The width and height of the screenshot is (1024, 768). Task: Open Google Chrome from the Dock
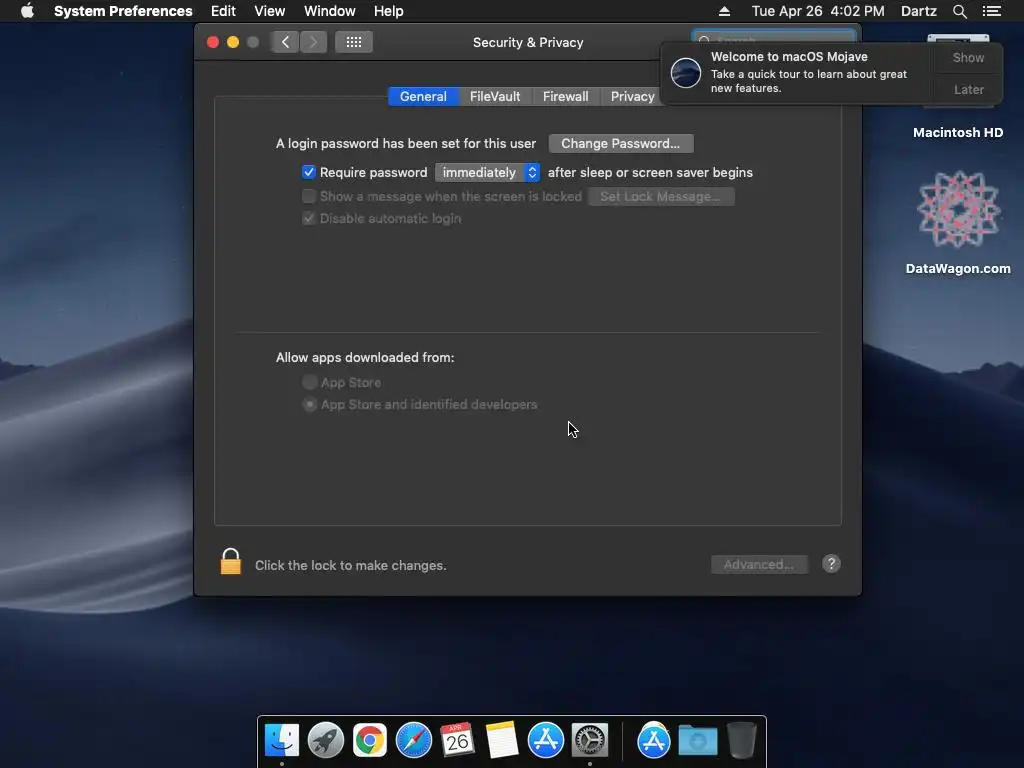370,740
